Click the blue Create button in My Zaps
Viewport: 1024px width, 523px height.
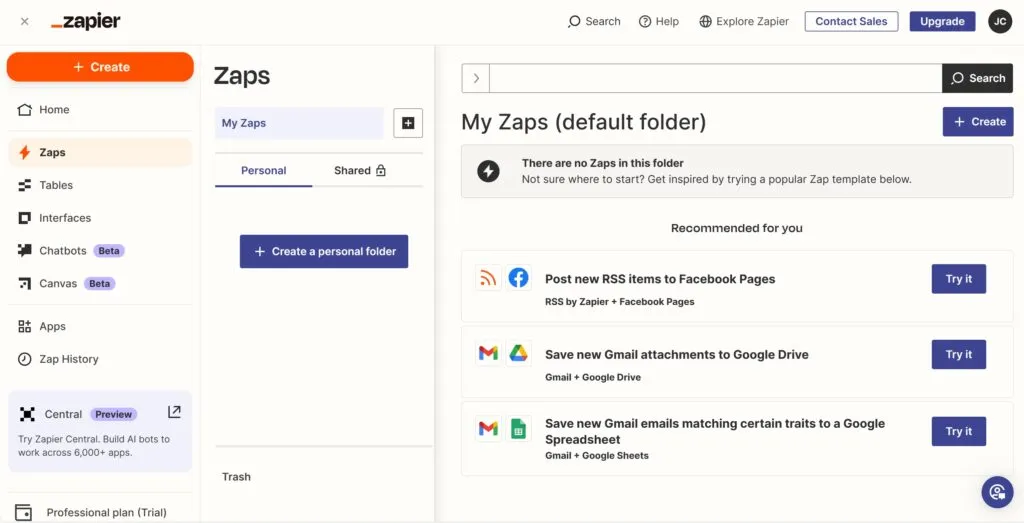tap(978, 121)
